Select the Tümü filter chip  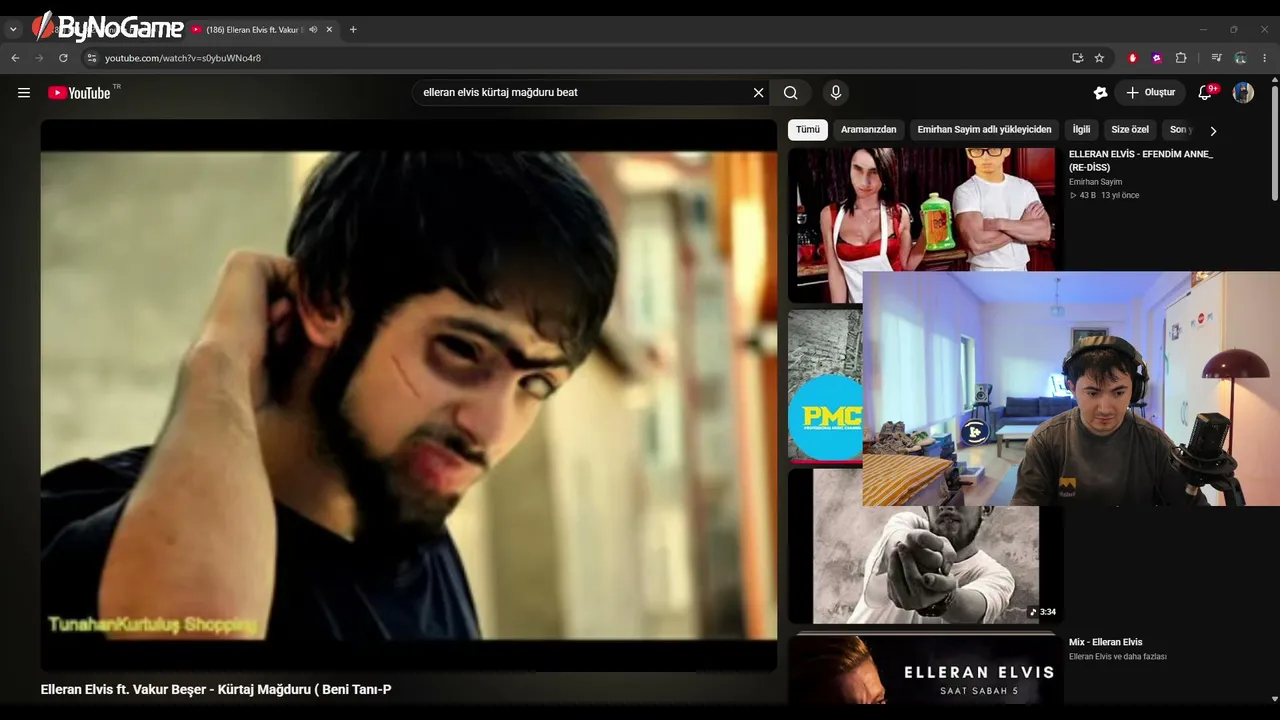click(x=808, y=130)
